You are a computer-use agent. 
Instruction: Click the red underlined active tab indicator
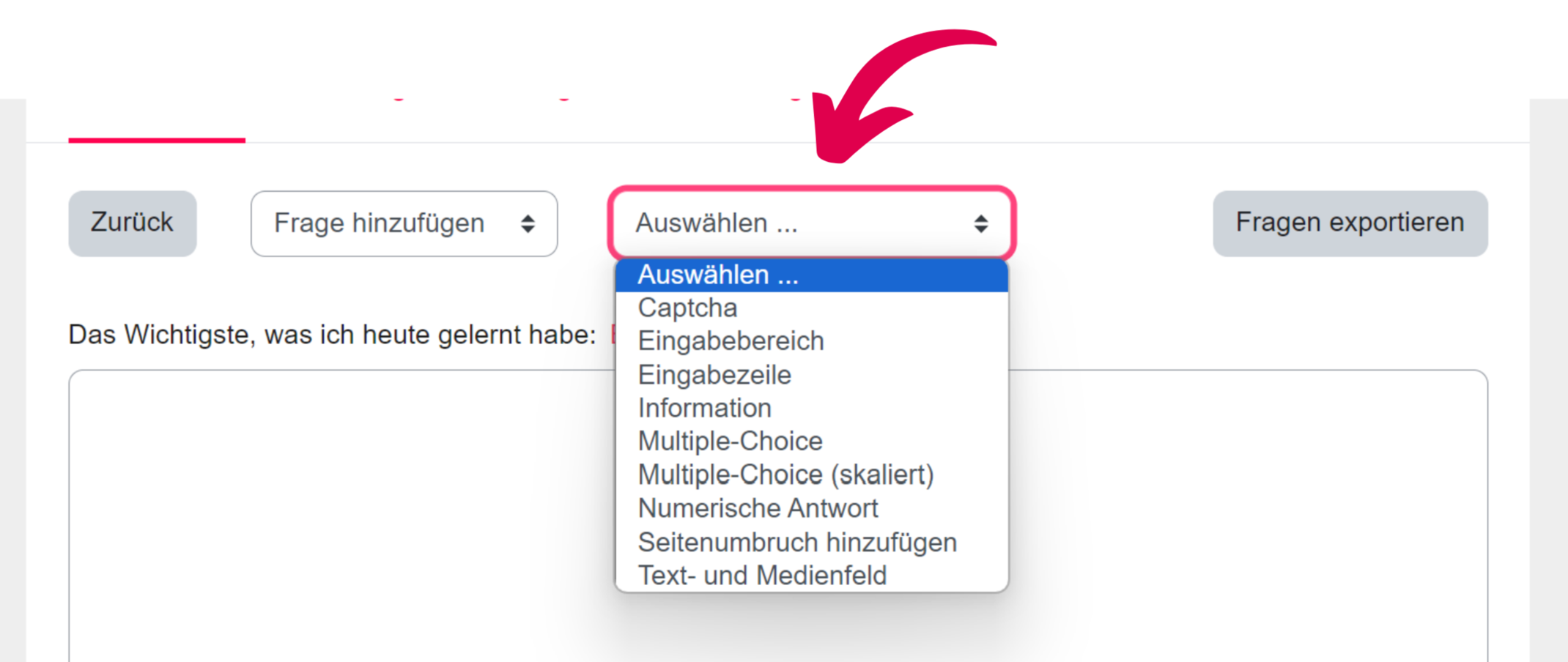157,139
